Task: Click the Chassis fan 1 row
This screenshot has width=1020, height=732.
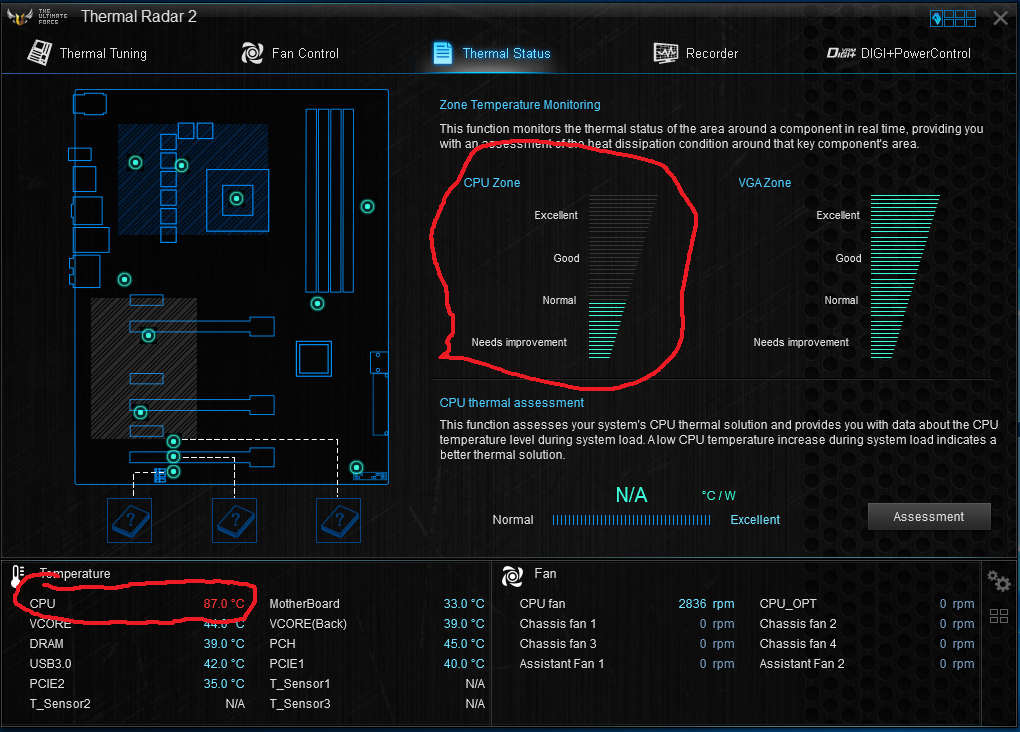Action: [x=626, y=624]
